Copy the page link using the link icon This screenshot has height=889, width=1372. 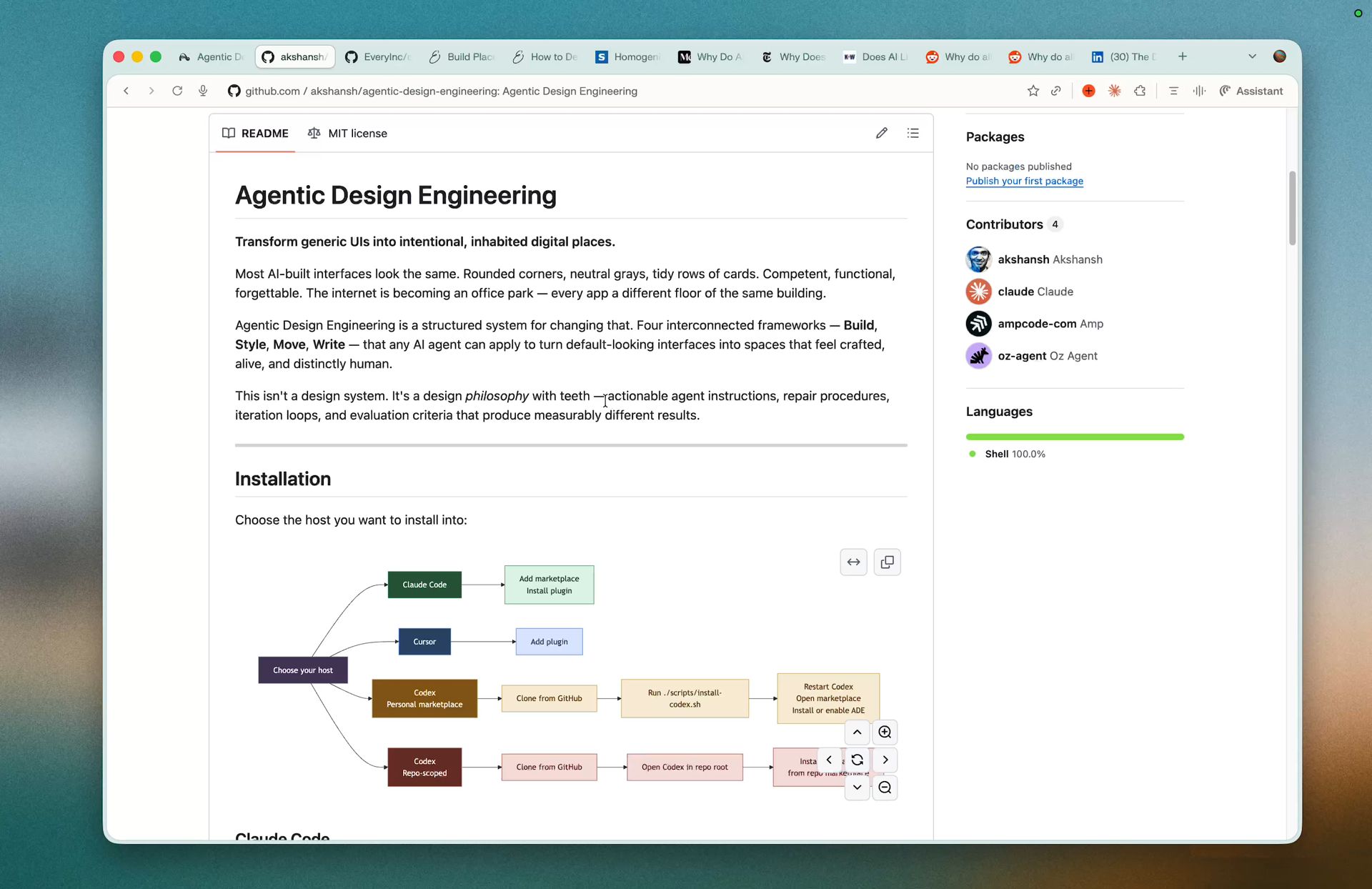(1057, 91)
